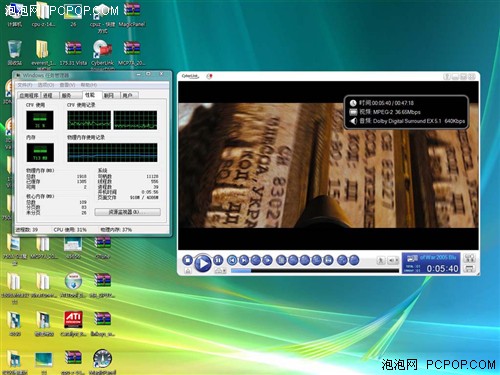Jump to the previous chapter
The width and height of the screenshot is (500, 375).
232,260
